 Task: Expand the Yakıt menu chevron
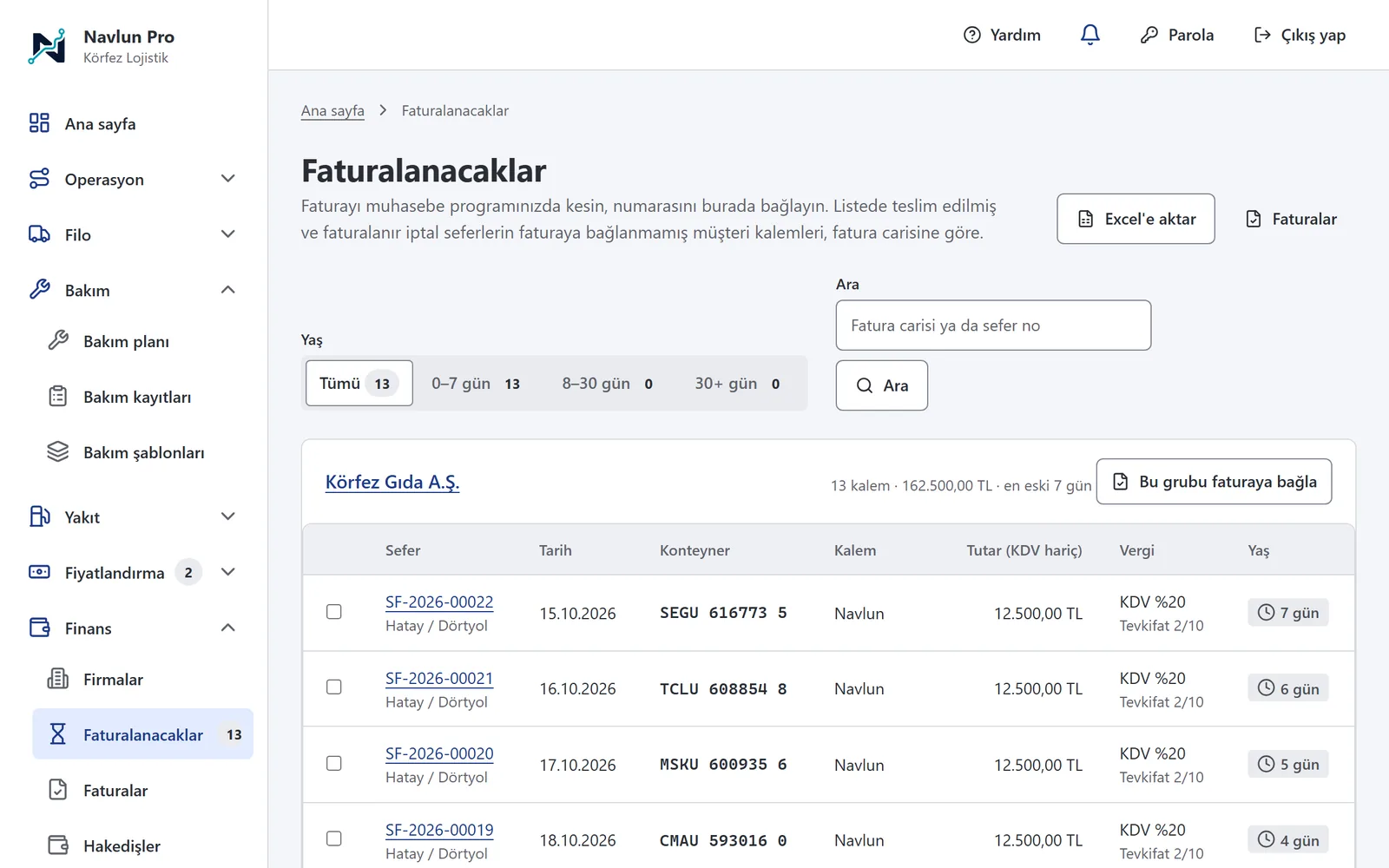tap(228, 516)
